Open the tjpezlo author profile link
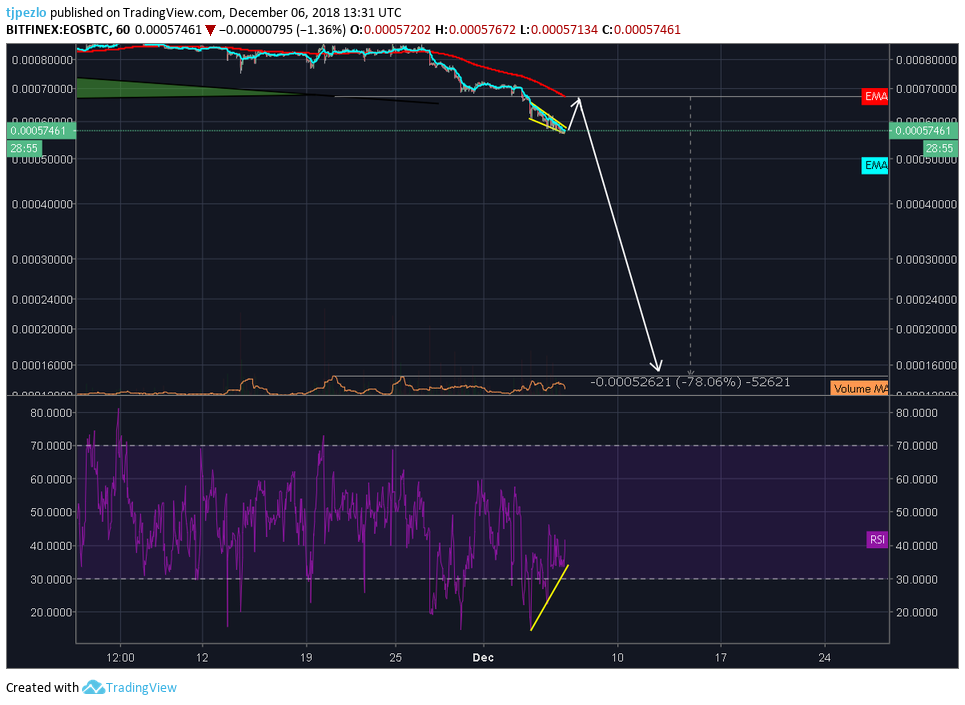 pyautogui.click(x=26, y=12)
